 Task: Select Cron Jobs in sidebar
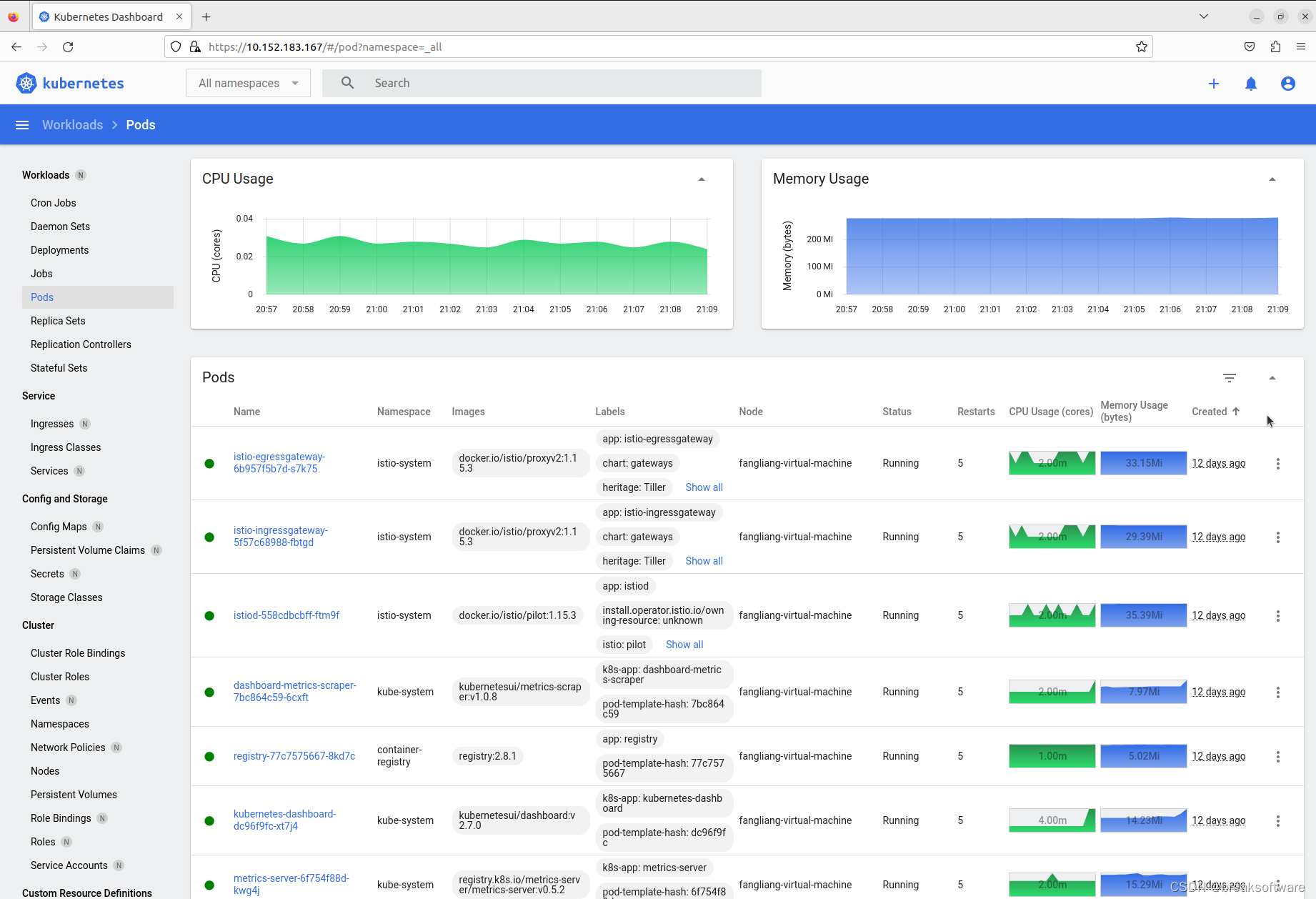54,203
